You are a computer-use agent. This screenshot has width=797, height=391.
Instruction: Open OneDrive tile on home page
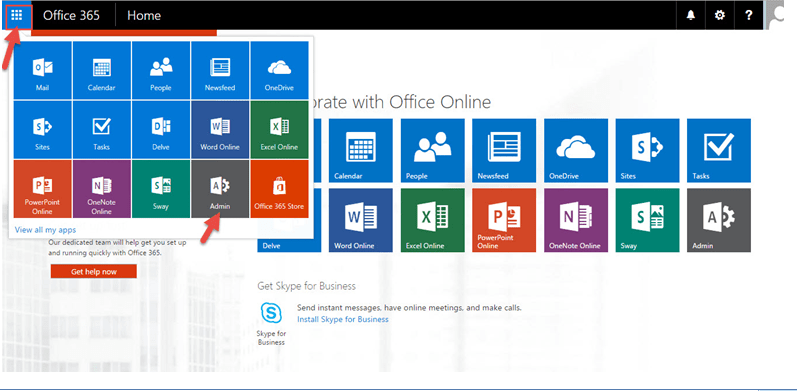576,151
